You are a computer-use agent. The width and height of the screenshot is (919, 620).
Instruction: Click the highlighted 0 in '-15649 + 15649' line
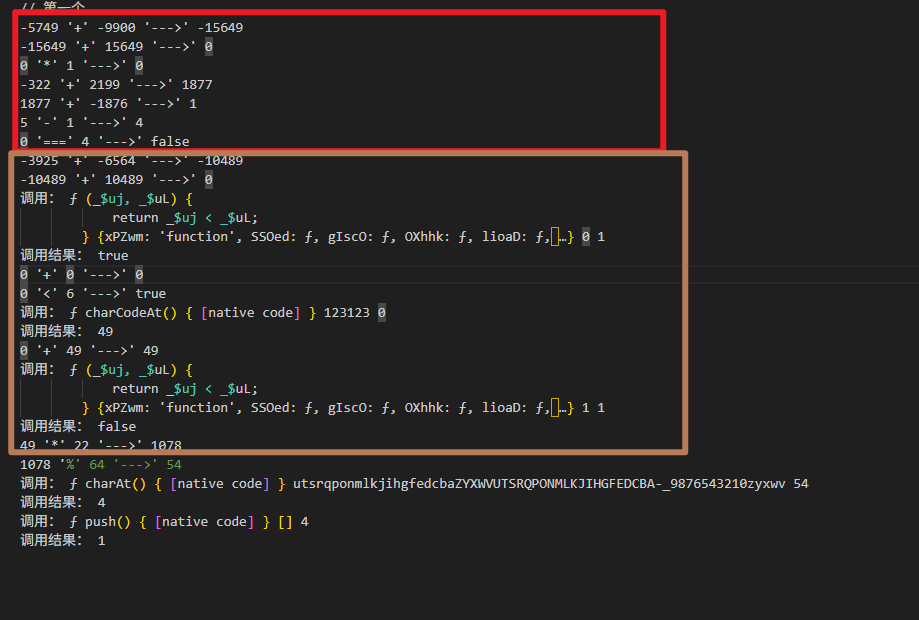coord(208,47)
